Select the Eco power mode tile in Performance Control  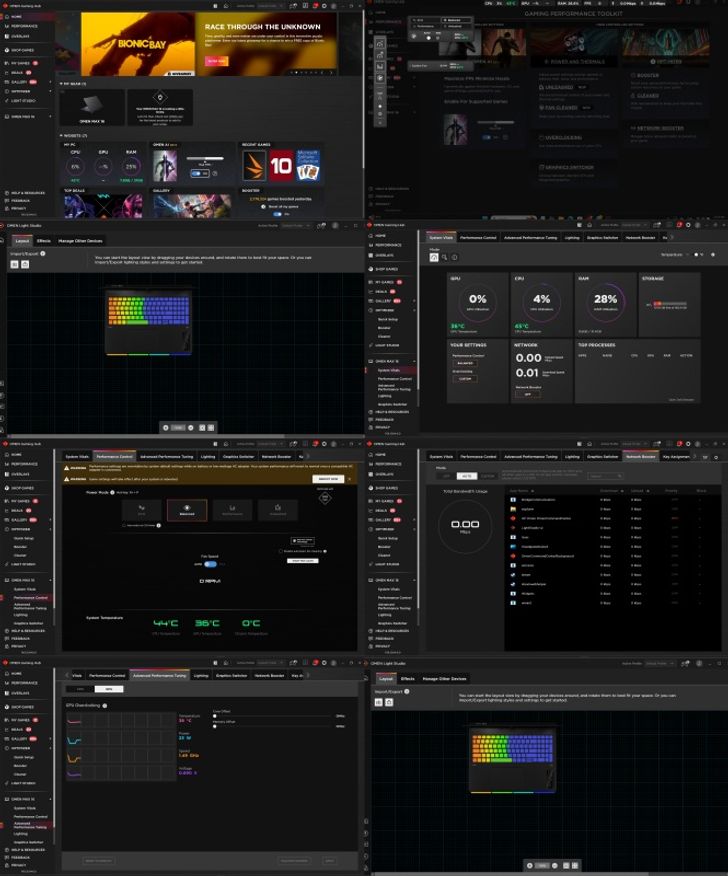point(142,510)
